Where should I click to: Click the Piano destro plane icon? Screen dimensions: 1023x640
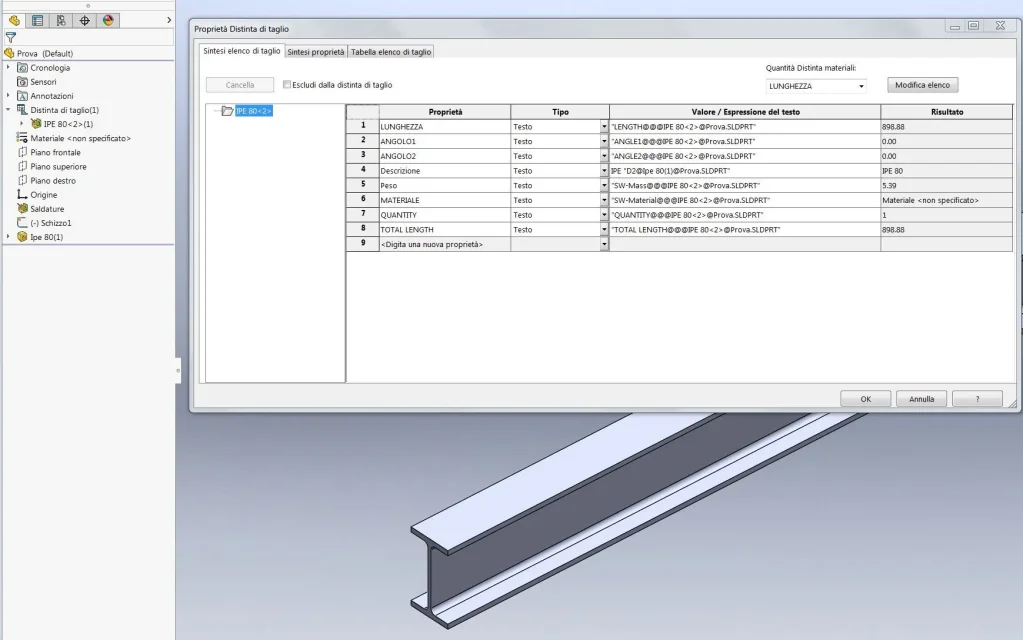(x=22, y=181)
